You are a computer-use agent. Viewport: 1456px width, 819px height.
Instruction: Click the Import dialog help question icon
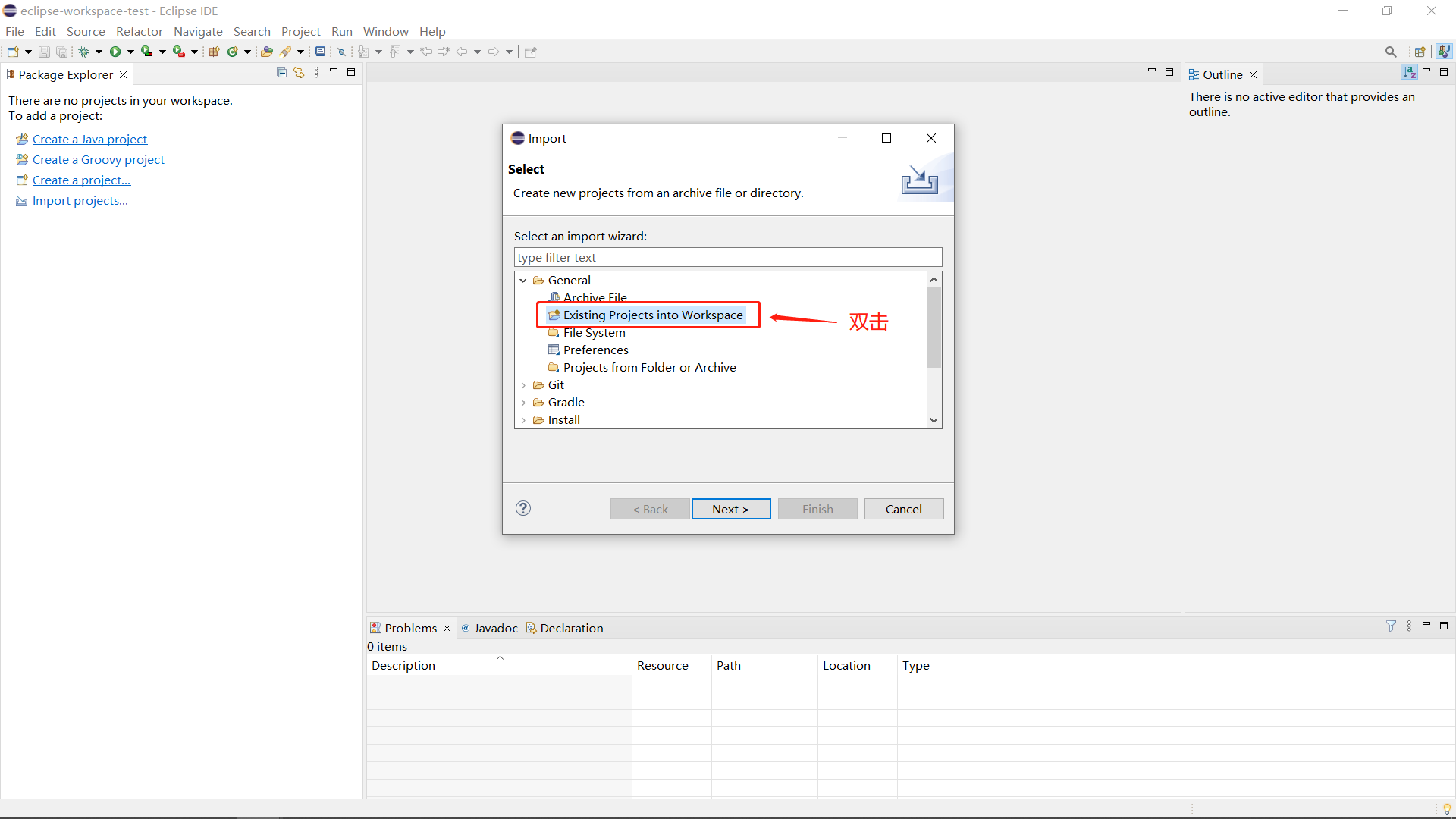(523, 508)
